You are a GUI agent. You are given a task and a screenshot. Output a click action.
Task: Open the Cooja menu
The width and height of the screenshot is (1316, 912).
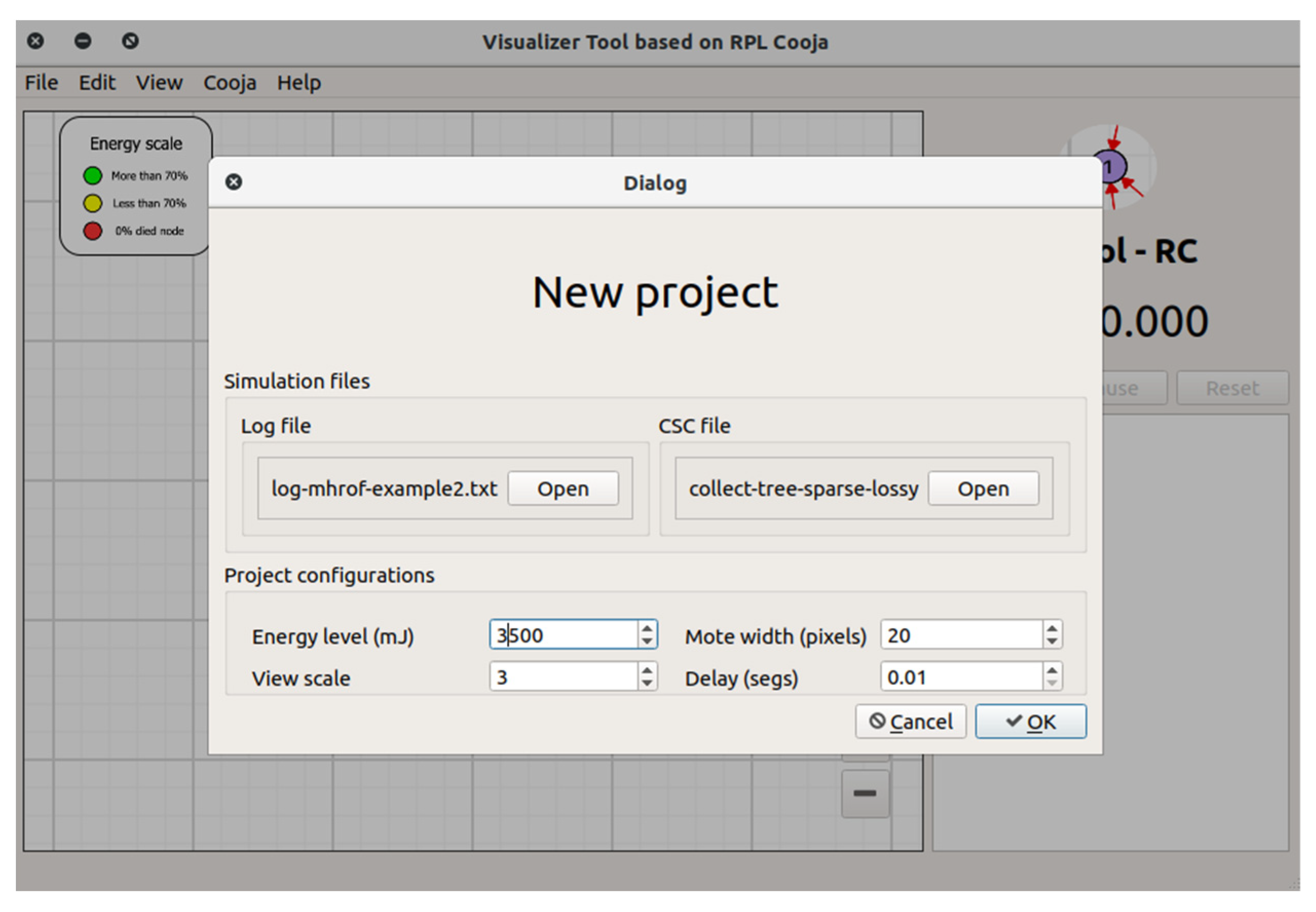(x=230, y=83)
